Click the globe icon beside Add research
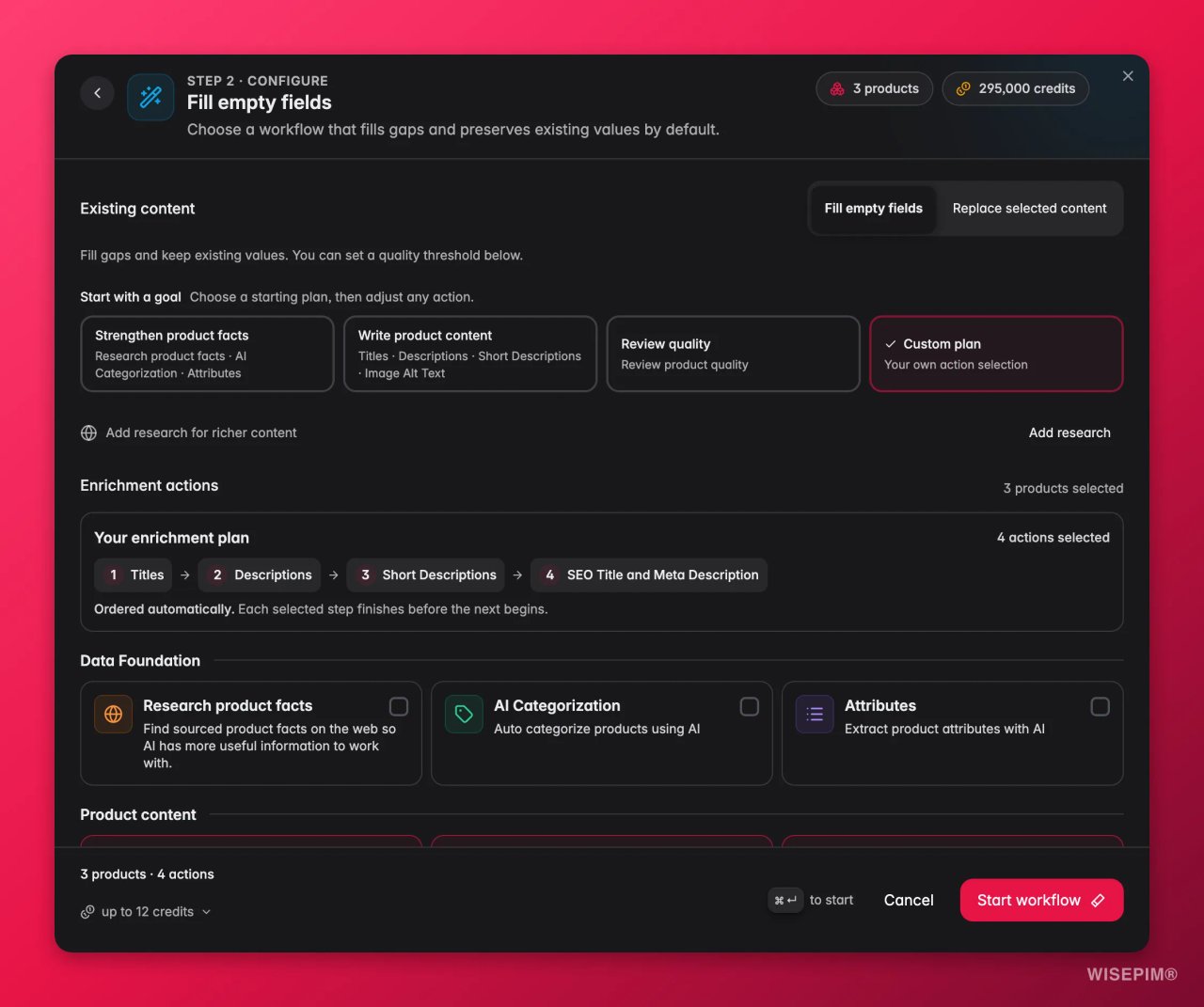This screenshot has width=1204, height=1007. (88, 433)
